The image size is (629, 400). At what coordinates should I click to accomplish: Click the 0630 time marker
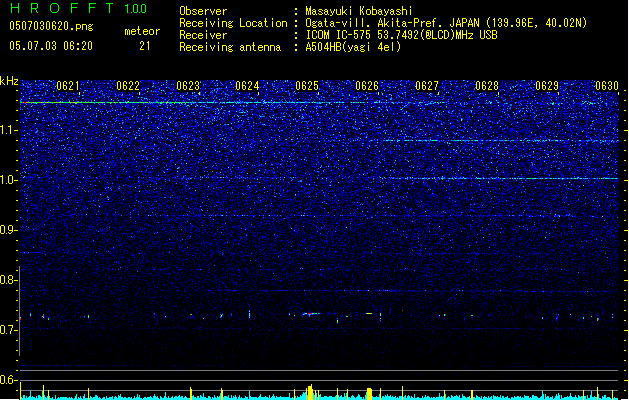607,86
